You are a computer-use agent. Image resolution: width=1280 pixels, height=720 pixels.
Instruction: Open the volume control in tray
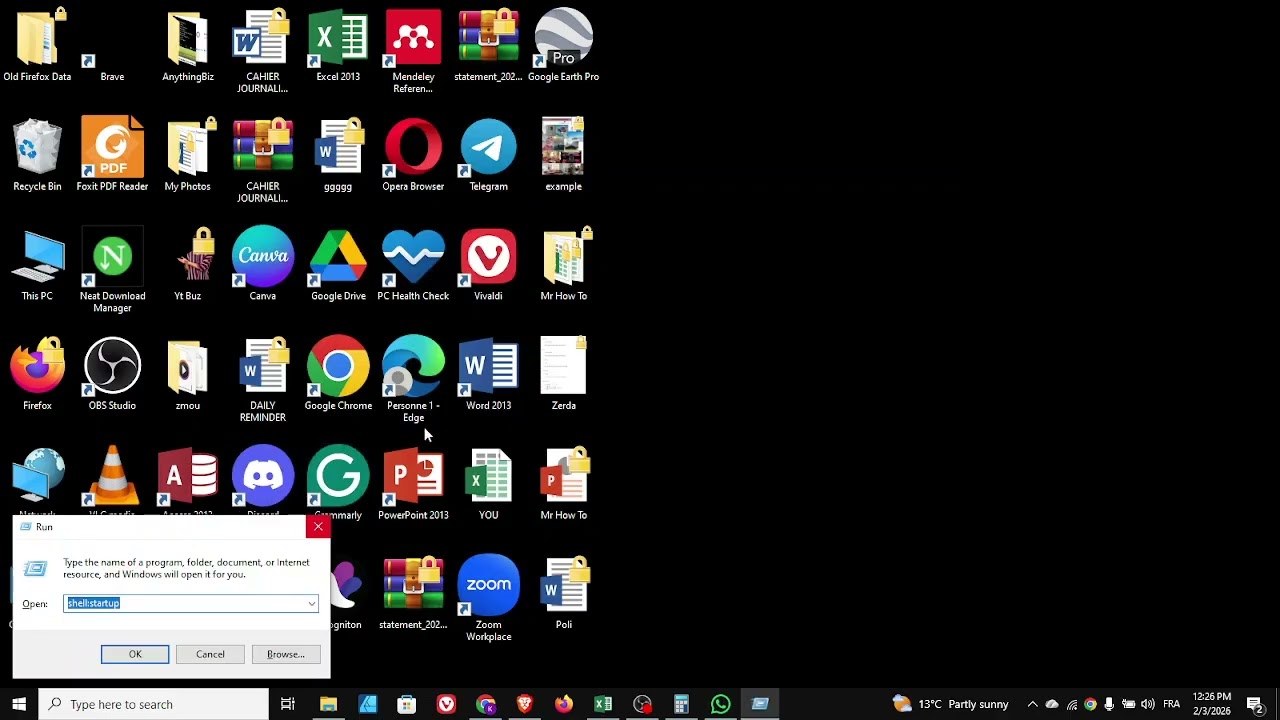tap(1147, 704)
